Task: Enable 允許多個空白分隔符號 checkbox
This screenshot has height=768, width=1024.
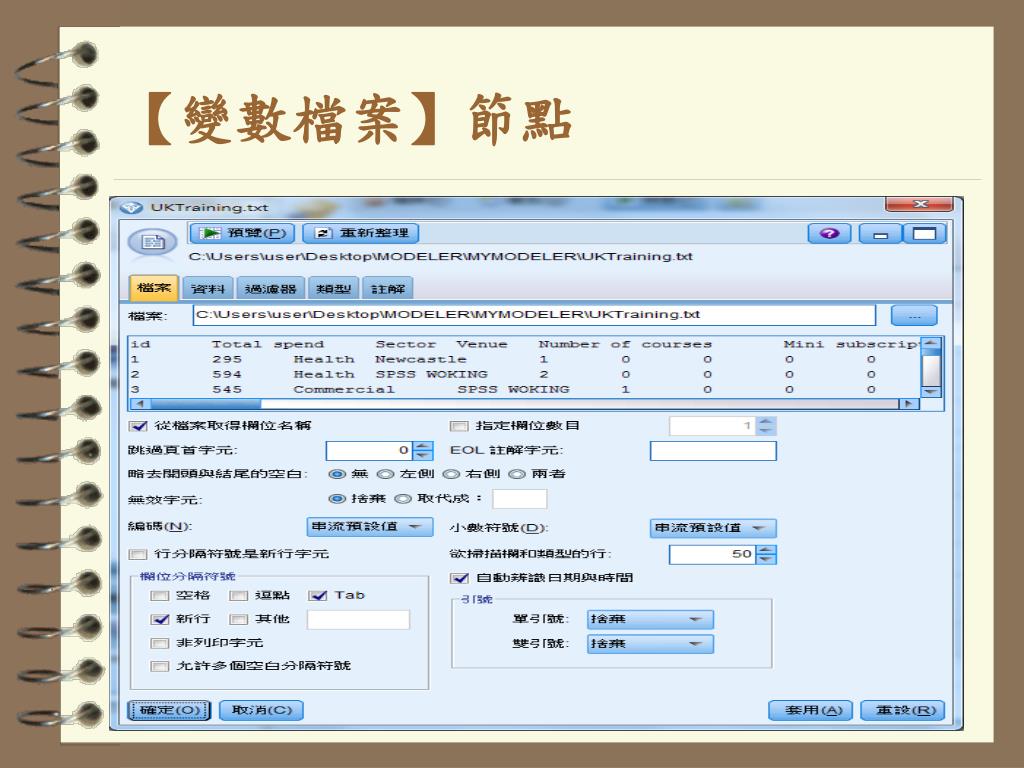Action: [159, 666]
